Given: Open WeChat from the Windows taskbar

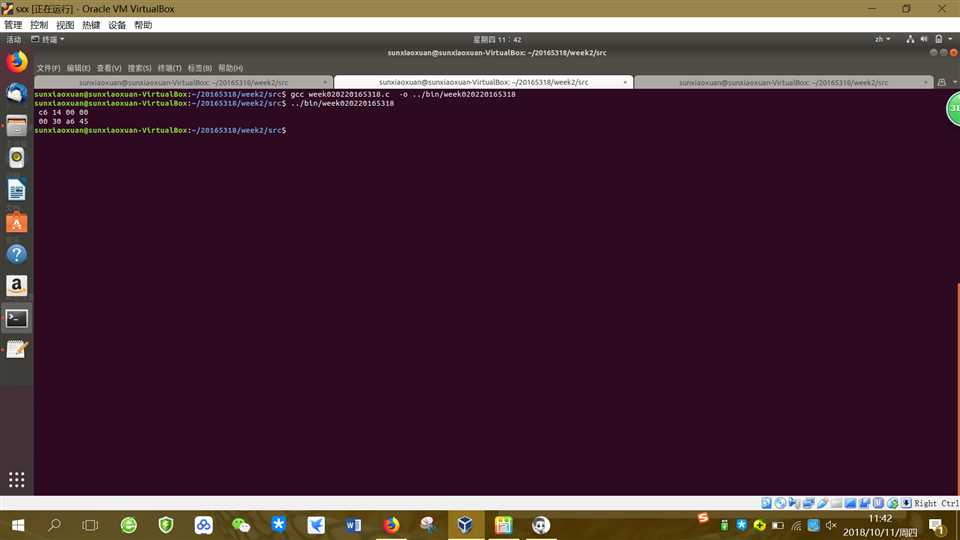Looking at the screenshot, I should 241,525.
